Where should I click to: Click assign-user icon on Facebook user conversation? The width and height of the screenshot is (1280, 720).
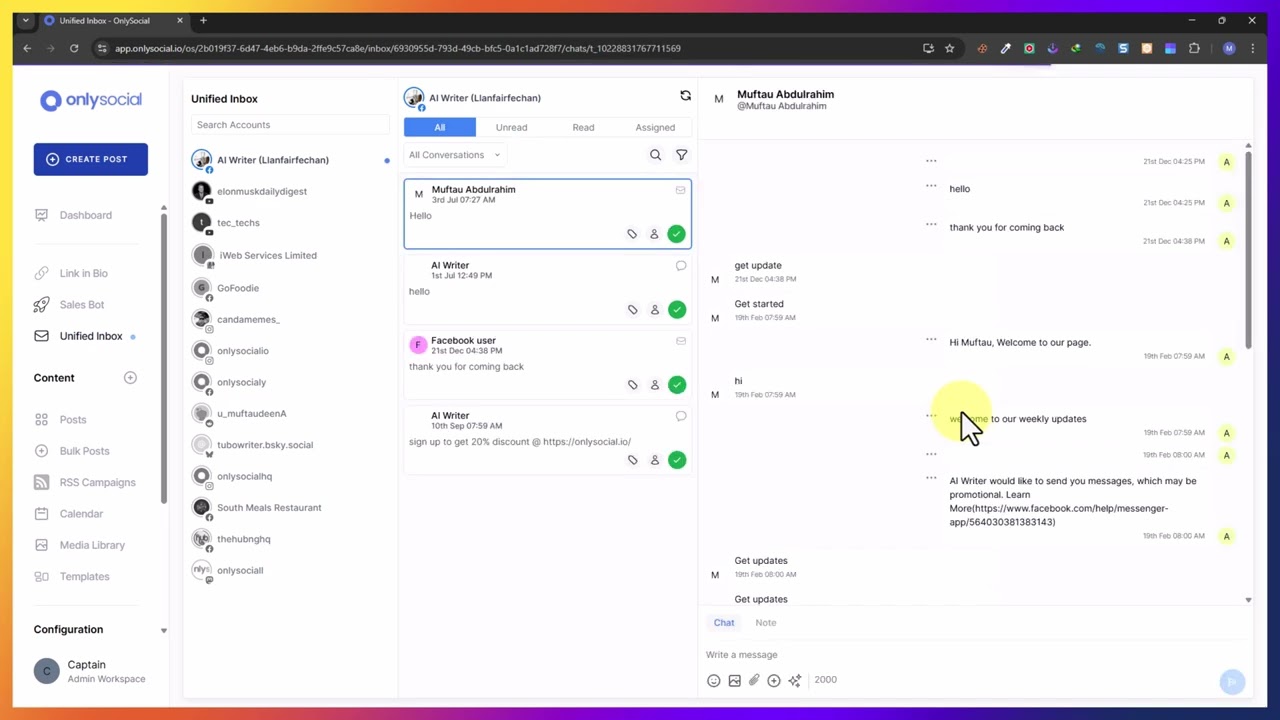coord(654,385)
